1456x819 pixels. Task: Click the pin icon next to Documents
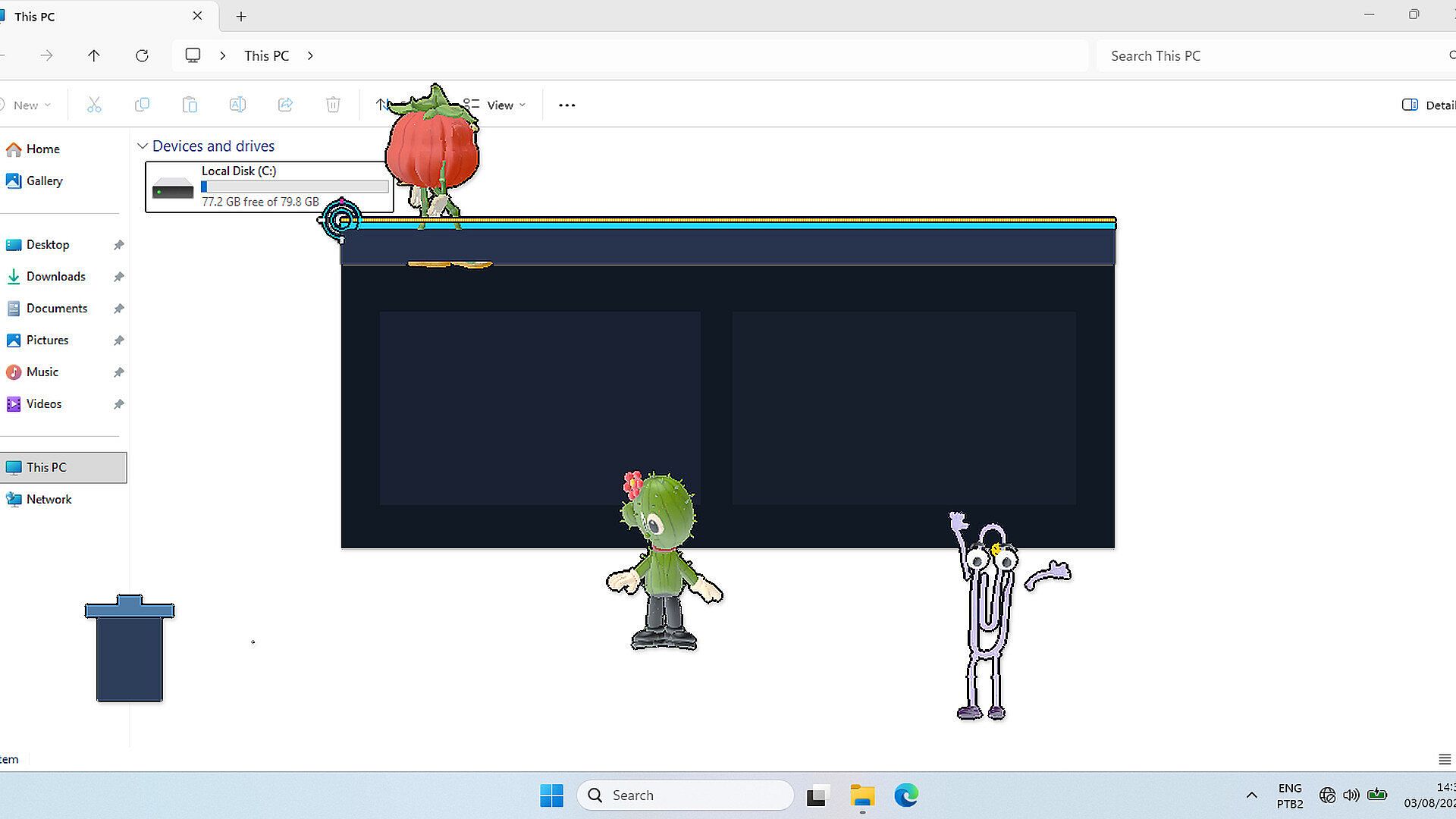pyautogui.click(x=118, y=309)
